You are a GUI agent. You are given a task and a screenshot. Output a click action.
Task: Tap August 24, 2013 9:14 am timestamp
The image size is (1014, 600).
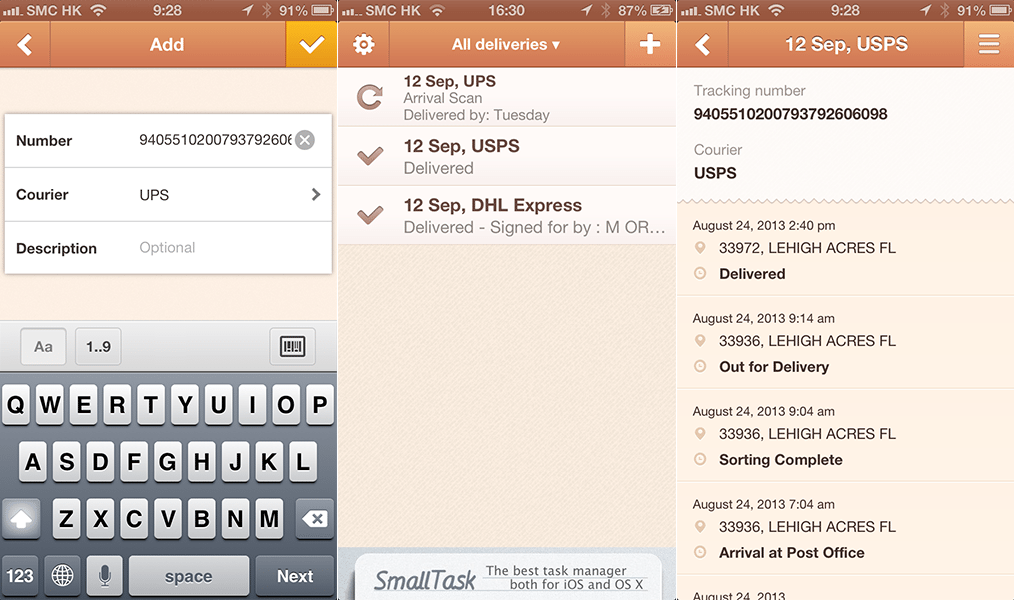pyautogui.click(x=764, y=319)
